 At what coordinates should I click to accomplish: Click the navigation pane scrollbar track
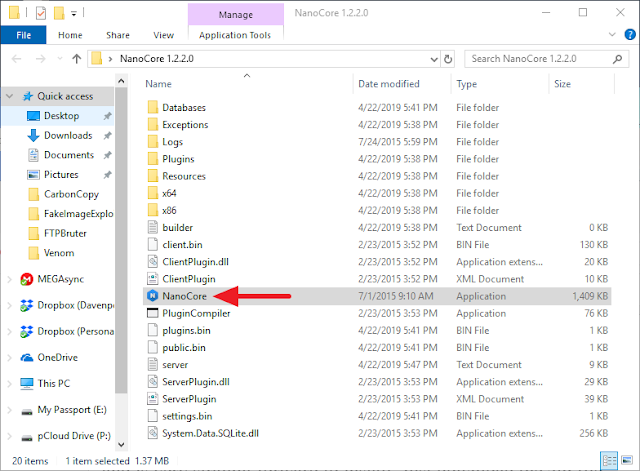click(x=121, y=416)
